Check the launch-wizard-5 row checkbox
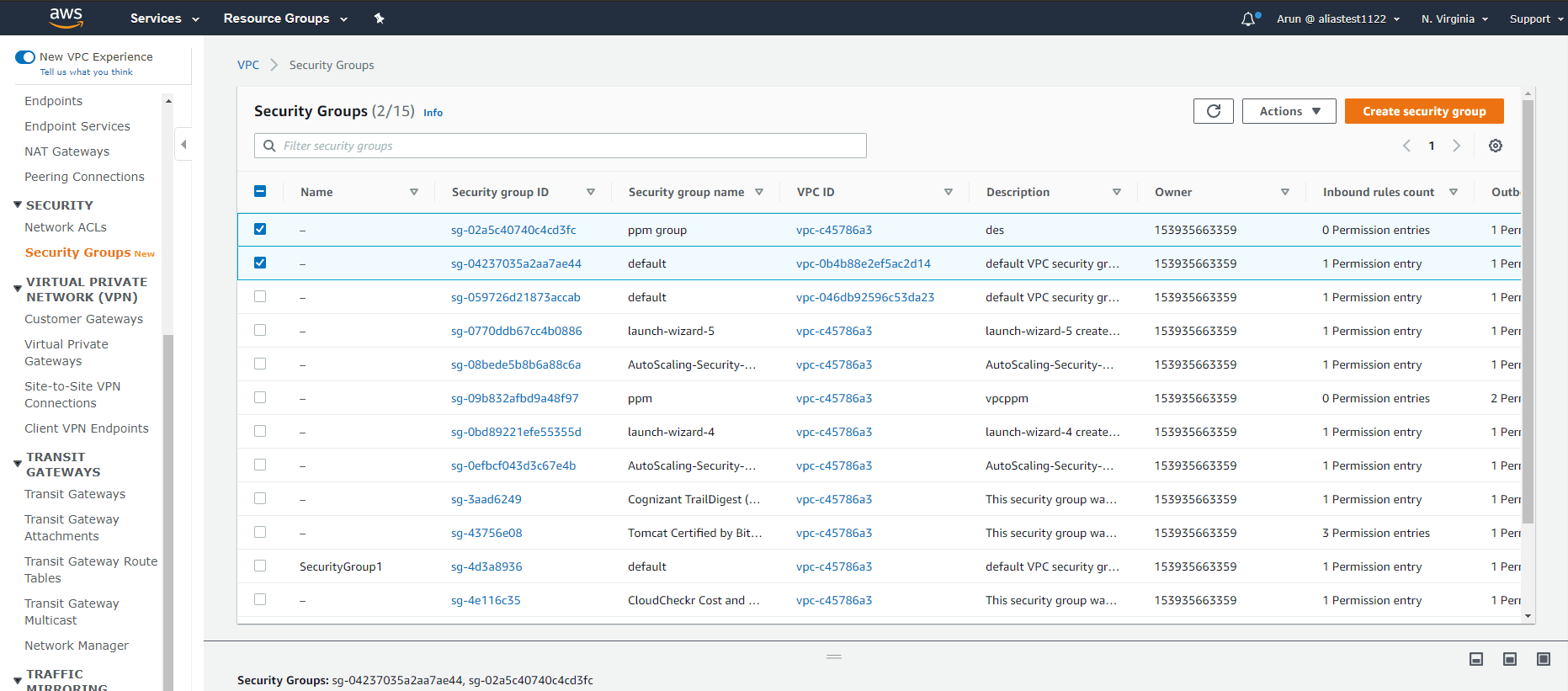Viewport: 1568px width, 691px height. pyautogui.click(x=260, y=330)
